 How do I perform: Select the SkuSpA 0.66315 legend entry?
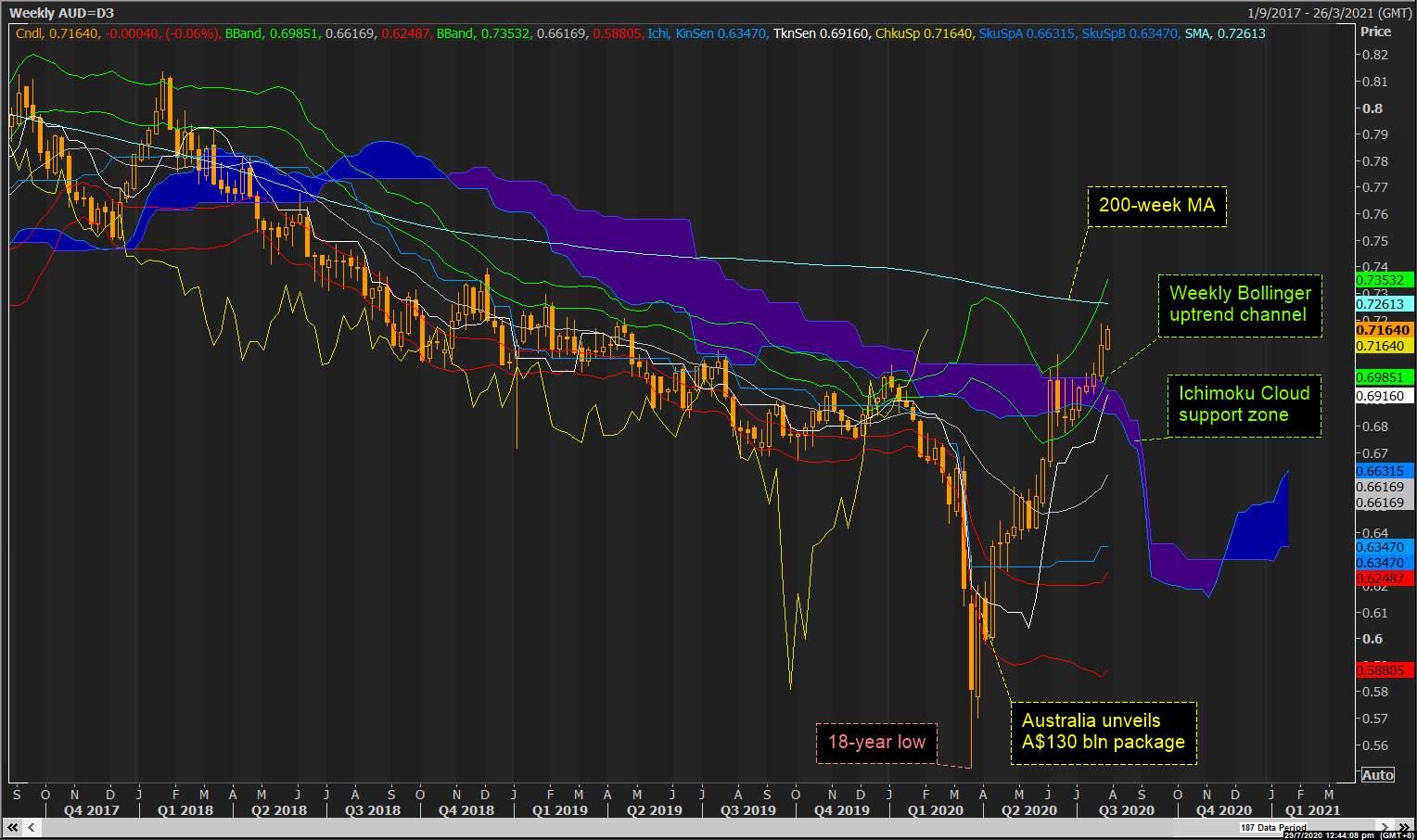[1028, 33]
